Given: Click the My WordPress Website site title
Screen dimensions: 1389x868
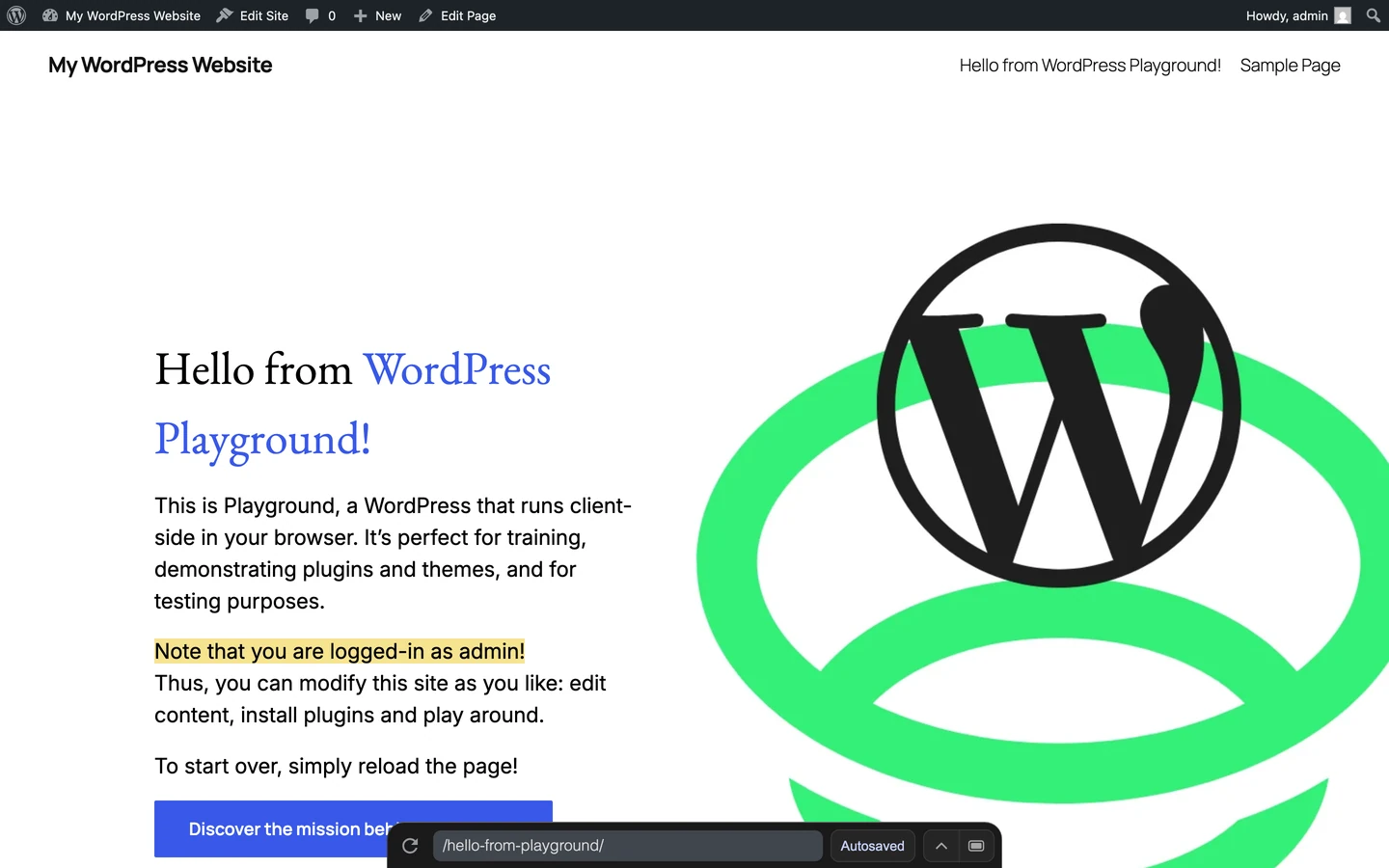Looking at the screenshot, I should pos(160,65).
